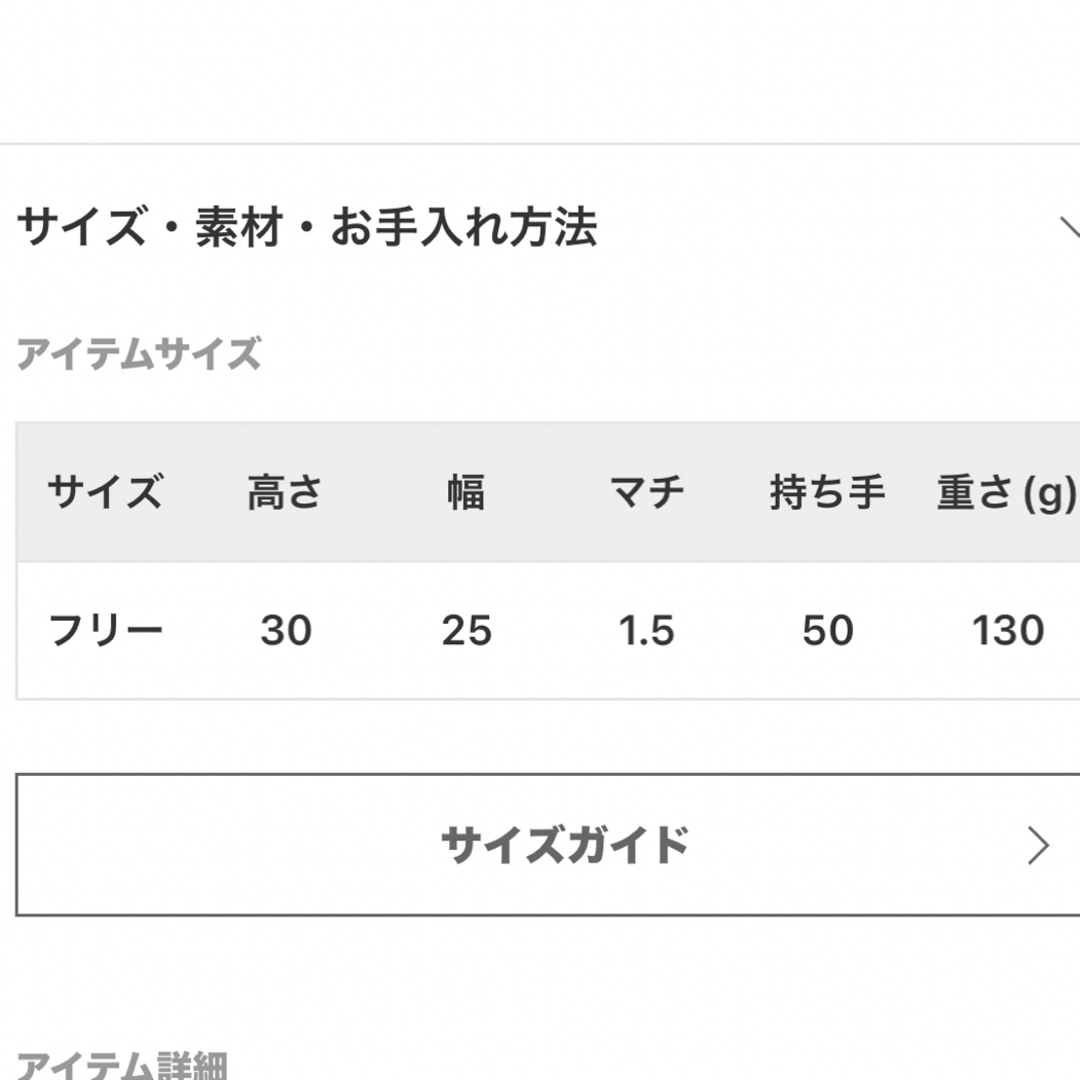The image size is (1080, 1080).
Task: Click the height value 30
Action: point(286,630)
